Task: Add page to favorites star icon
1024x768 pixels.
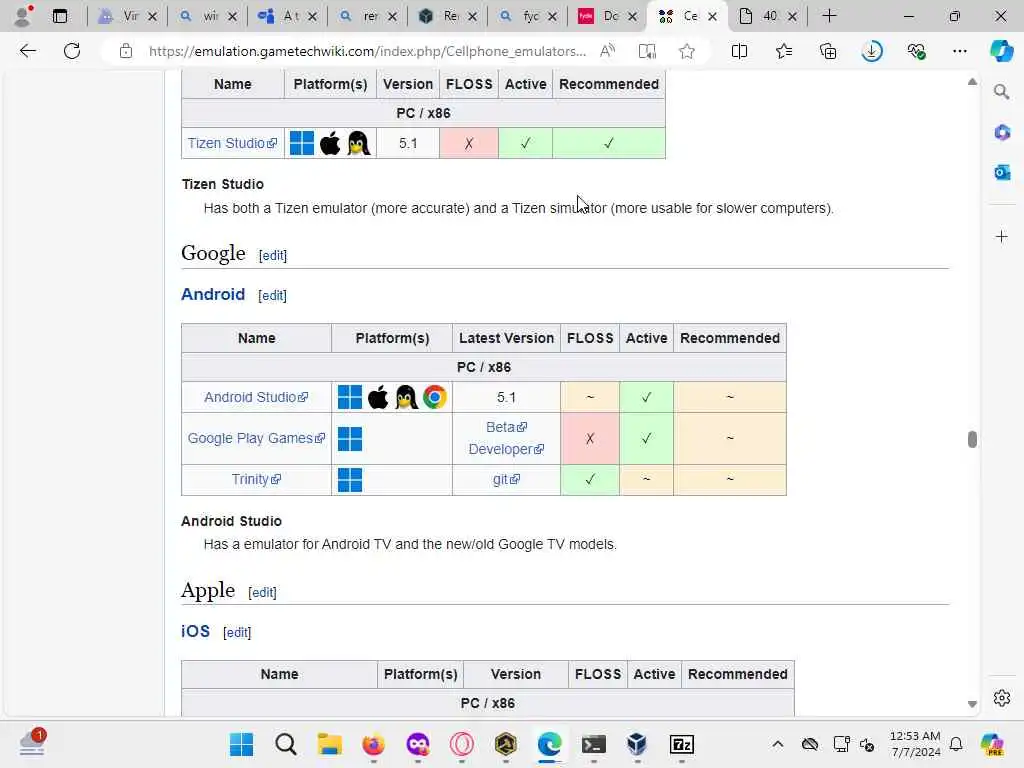Action: [x=686, y=51]
